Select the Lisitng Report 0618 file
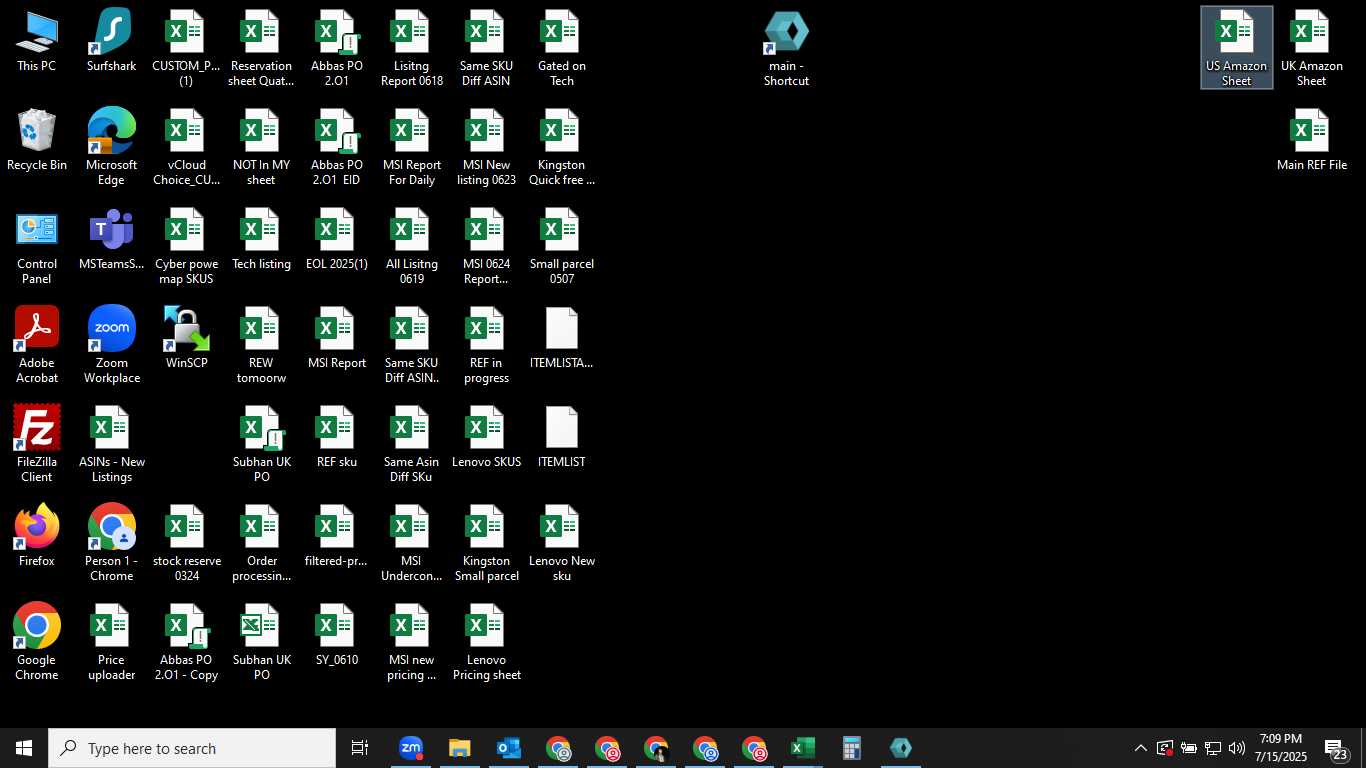Viewport: 1366px width, 768px height. click(x=411, y=49)
